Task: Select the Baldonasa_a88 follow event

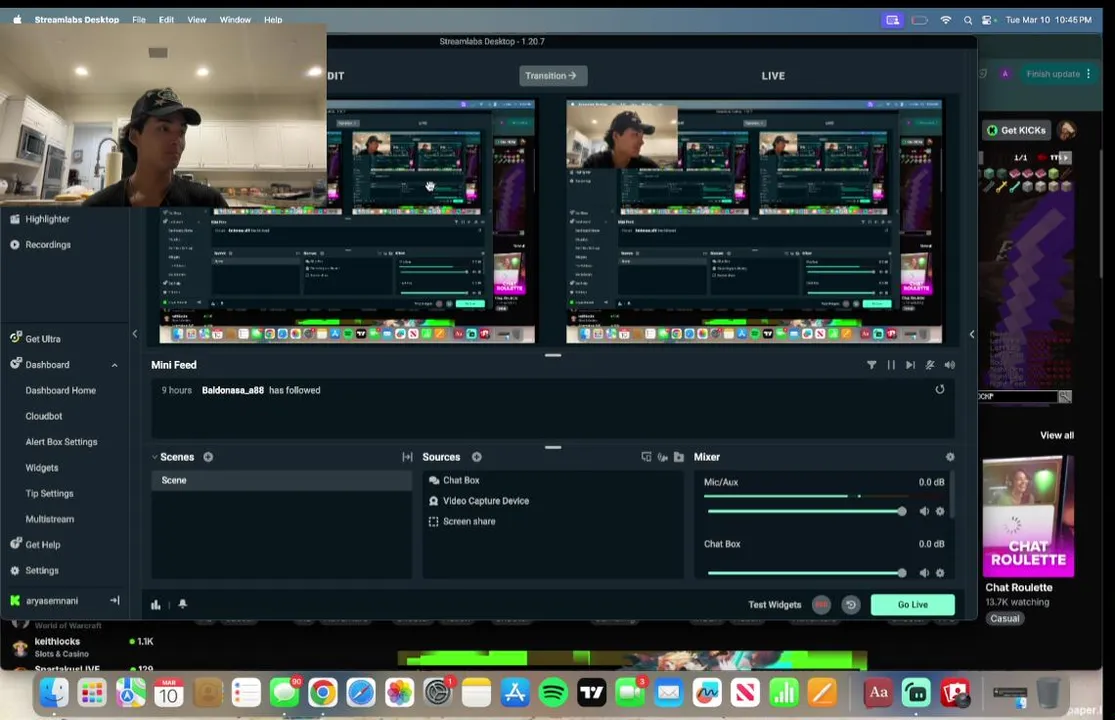Action: [x=553, y=390]
